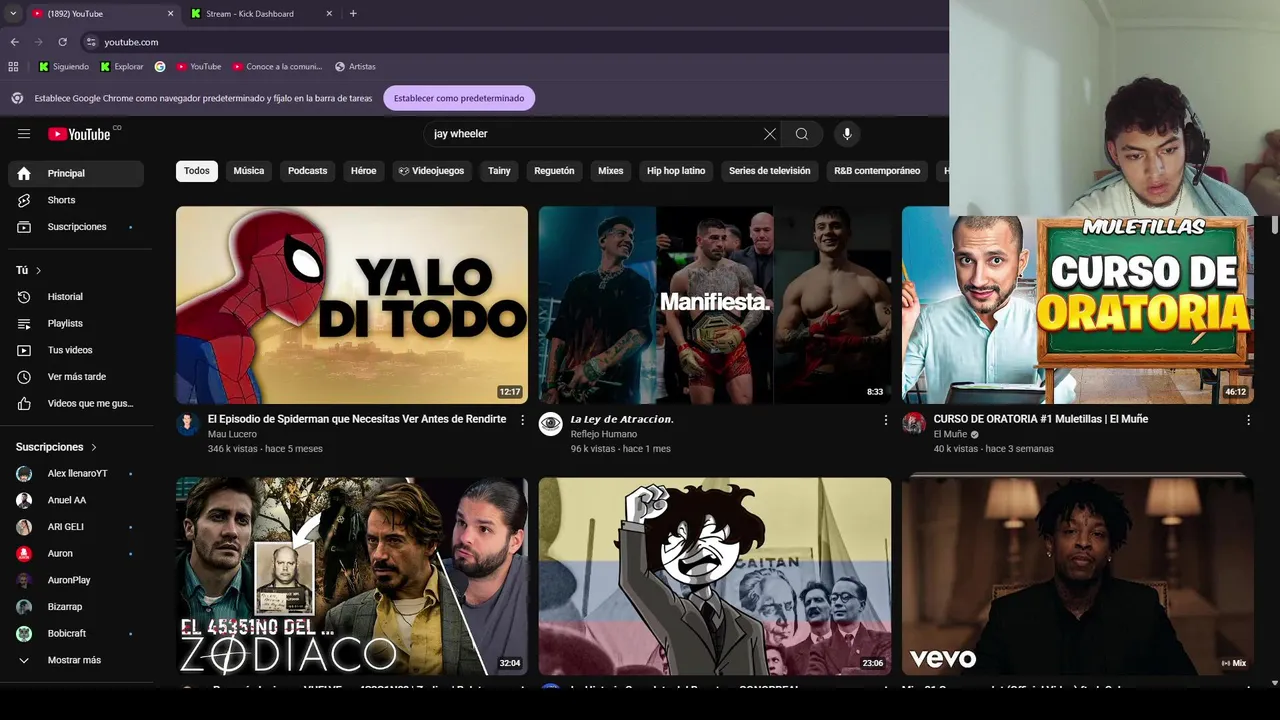
Task: Open Auron subscription channel
Action: click(76, 554)
